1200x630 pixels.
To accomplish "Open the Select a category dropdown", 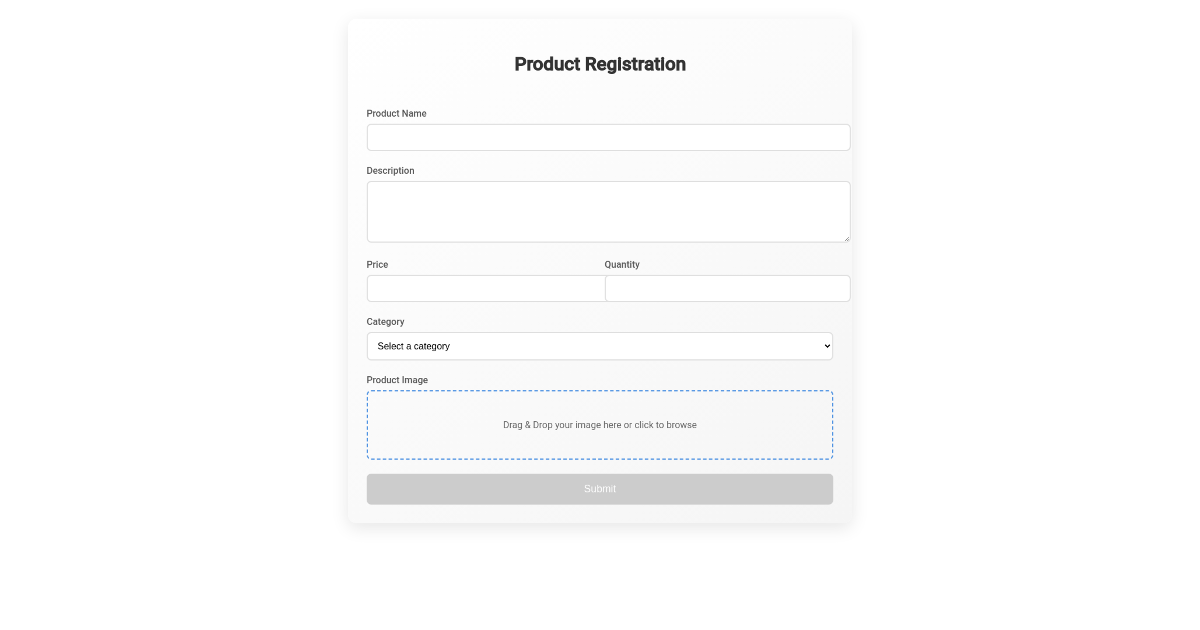I will 600,346.
